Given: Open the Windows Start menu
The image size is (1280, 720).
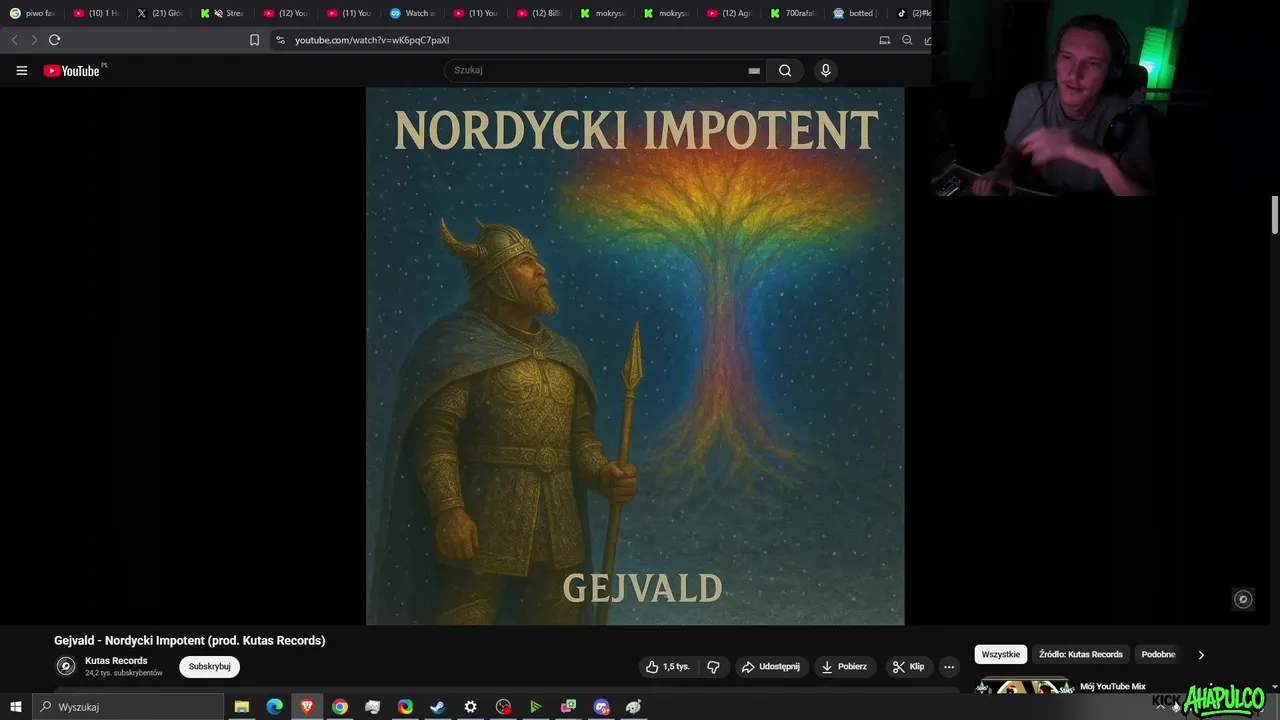Looking at the screenshot, I should tap(15, 707).
